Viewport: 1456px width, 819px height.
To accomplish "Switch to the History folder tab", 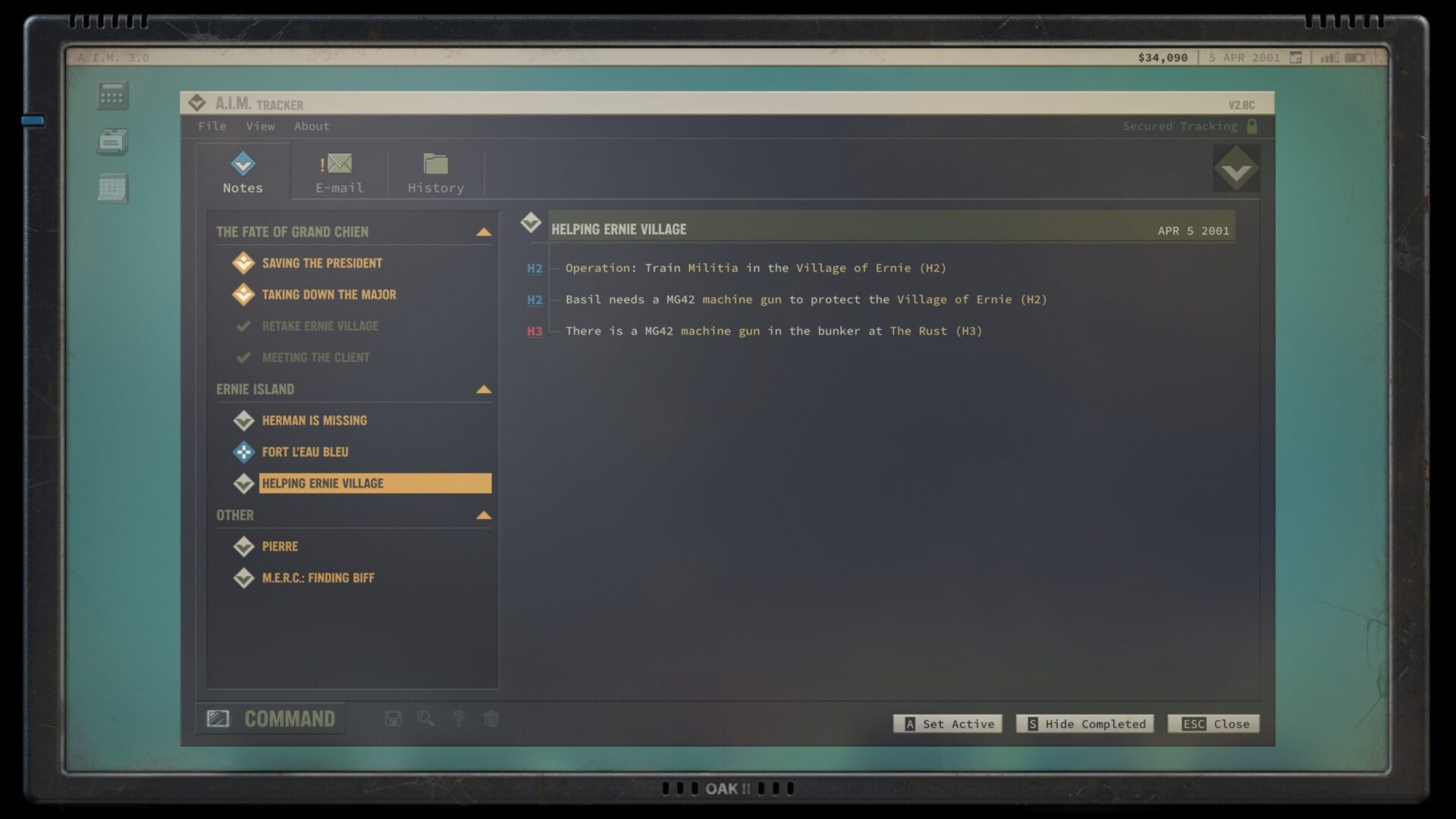I will (435, 173).
